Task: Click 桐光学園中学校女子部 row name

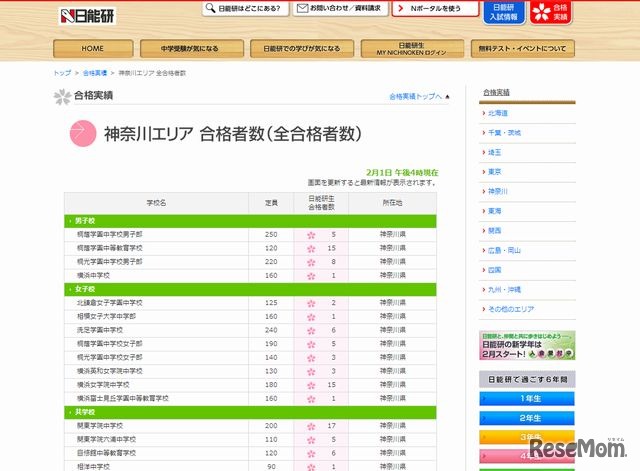Action: point(109,358)
